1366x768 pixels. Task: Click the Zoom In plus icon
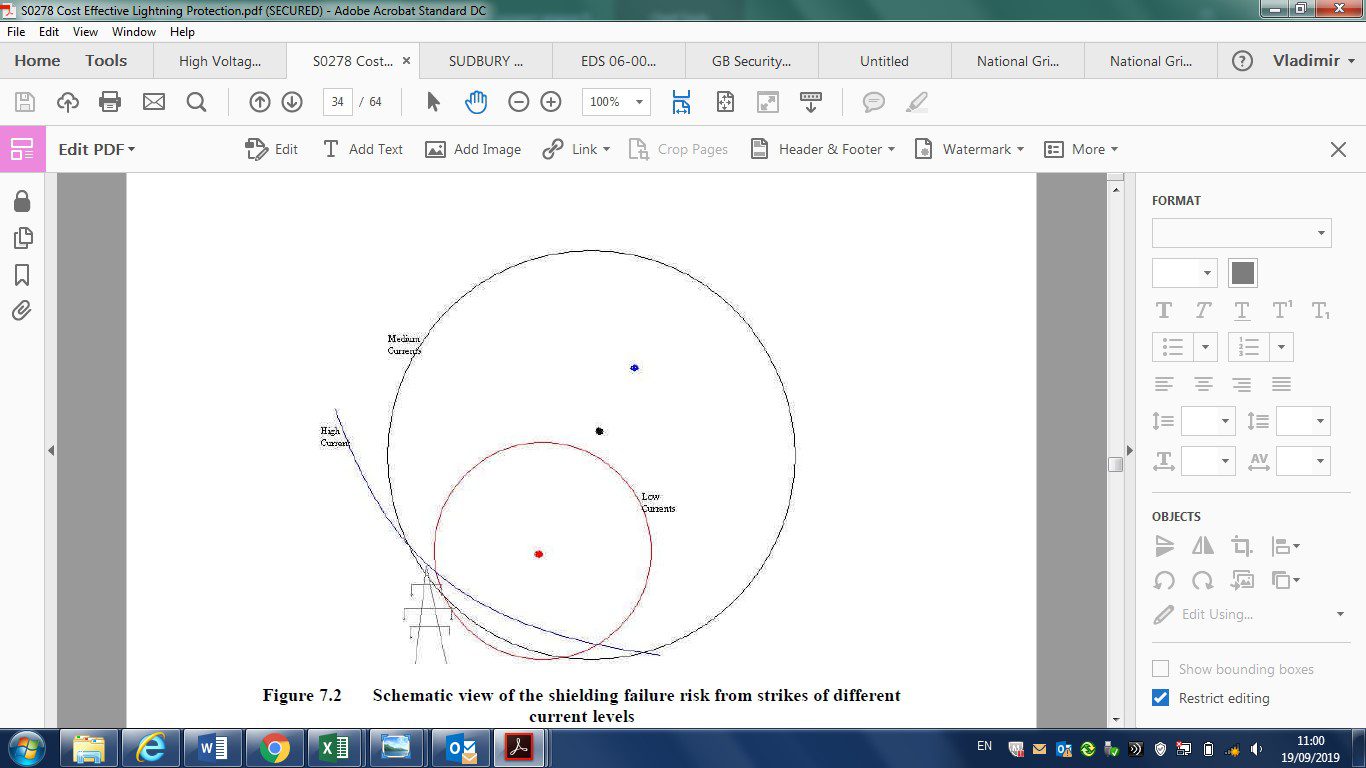[551, 102]
